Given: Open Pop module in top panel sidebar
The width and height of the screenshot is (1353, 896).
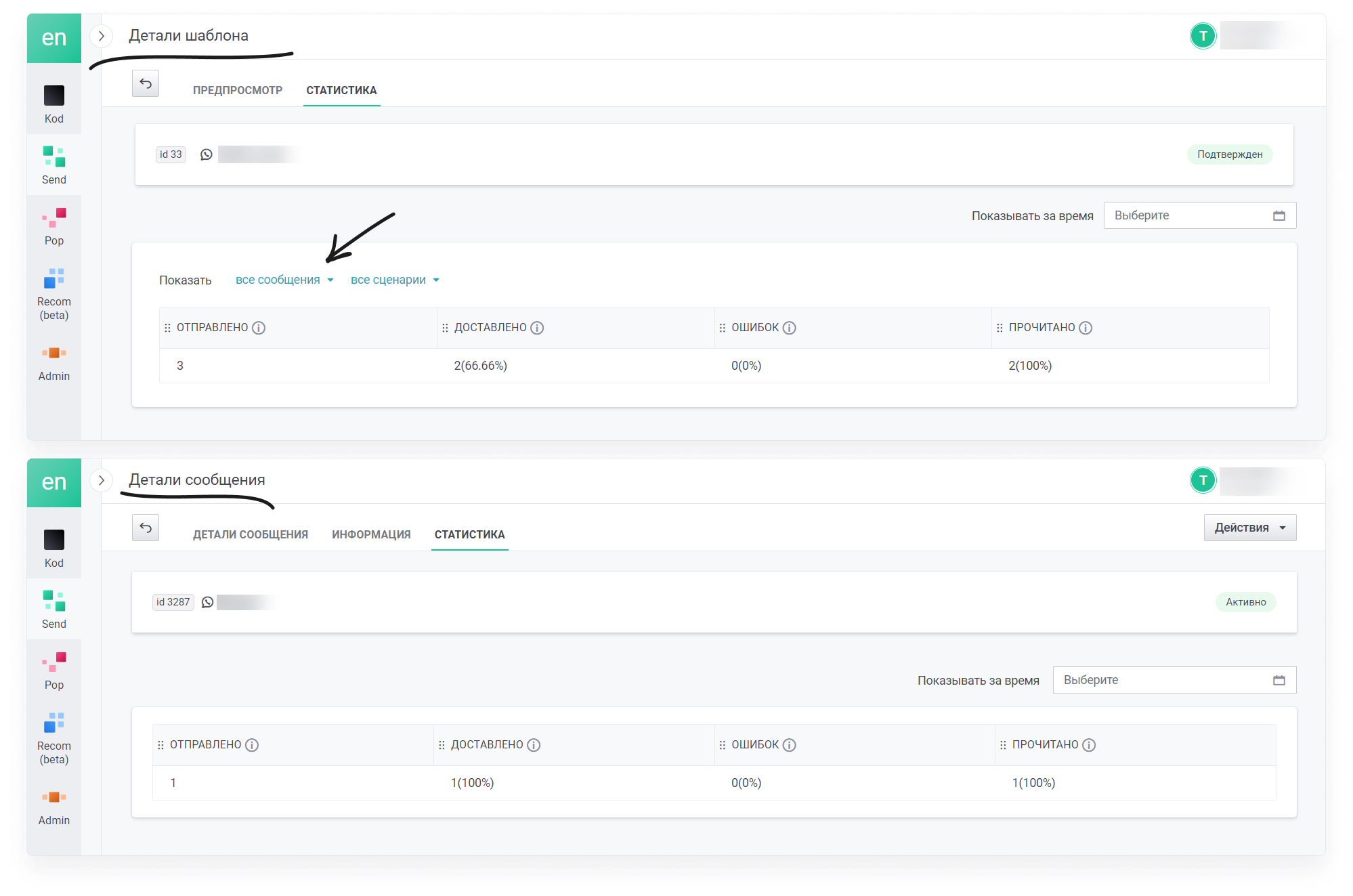Looking at the screenshot, I should (54, 226).
